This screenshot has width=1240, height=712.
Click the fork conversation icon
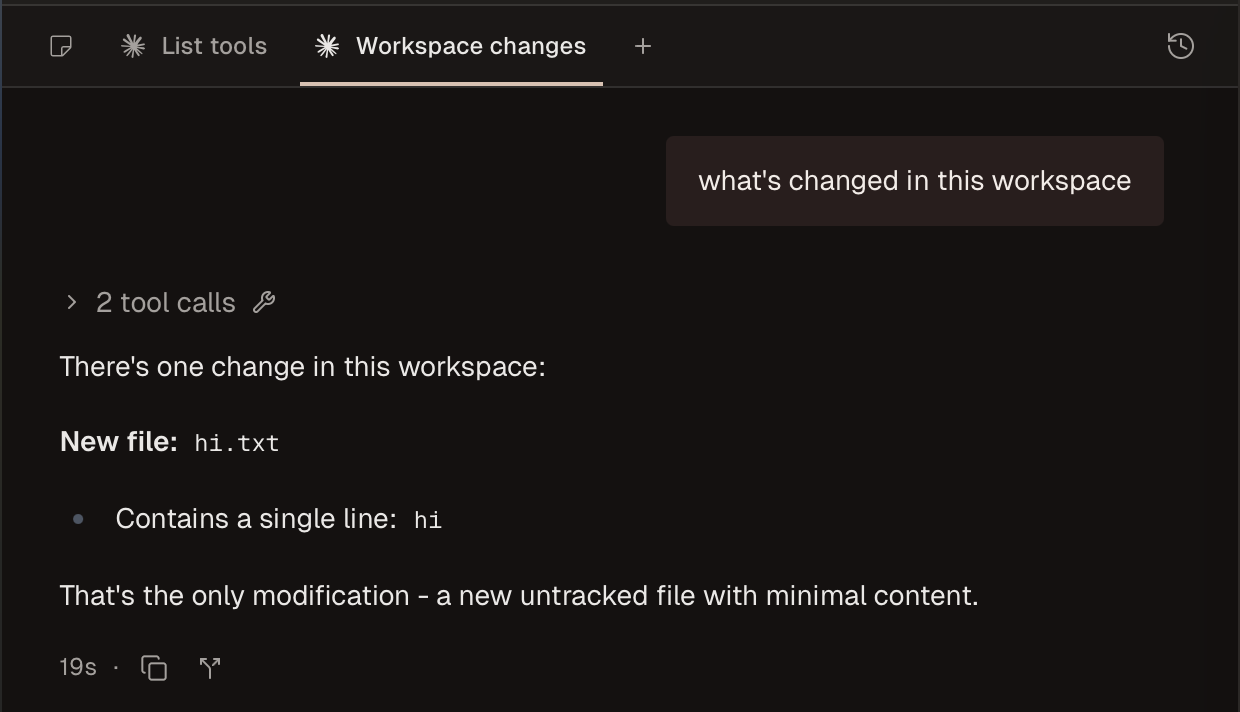click(210, 668)
